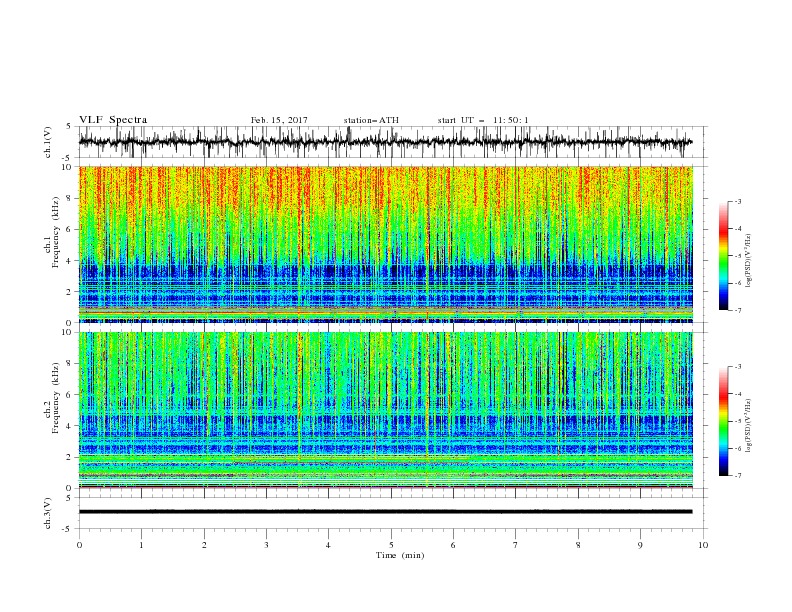
Task: Click the "2" kHz tick of ch.1 spectrogram
Action: 70,291
